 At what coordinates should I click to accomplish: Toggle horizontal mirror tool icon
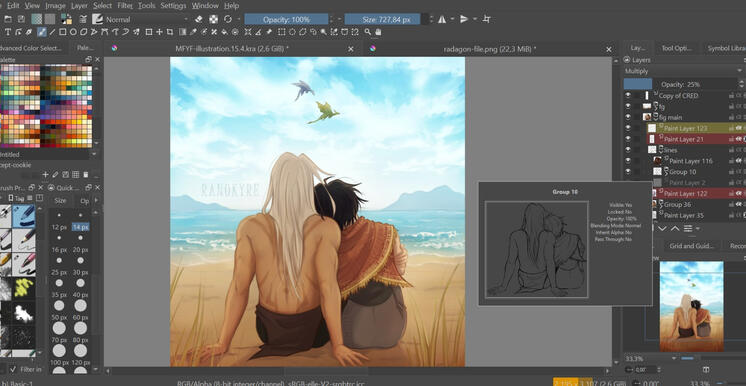tap(442, 19)
